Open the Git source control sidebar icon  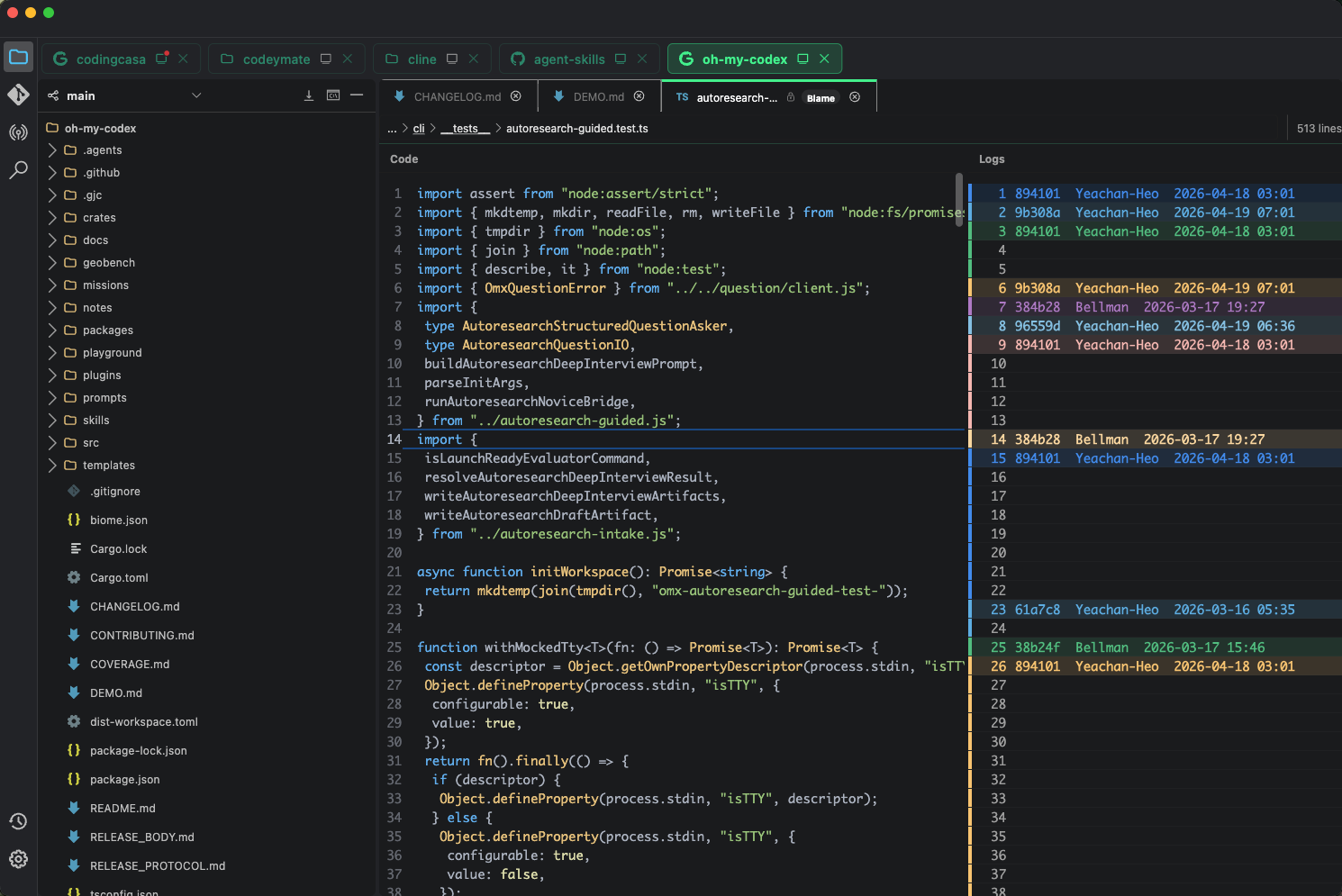18,95
